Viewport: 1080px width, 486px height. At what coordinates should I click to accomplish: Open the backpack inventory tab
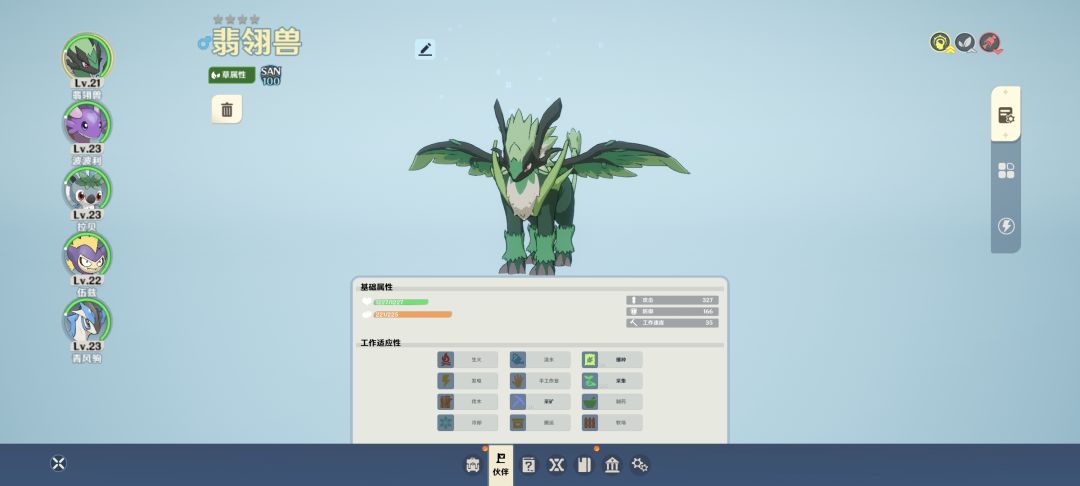coord(472,465)
